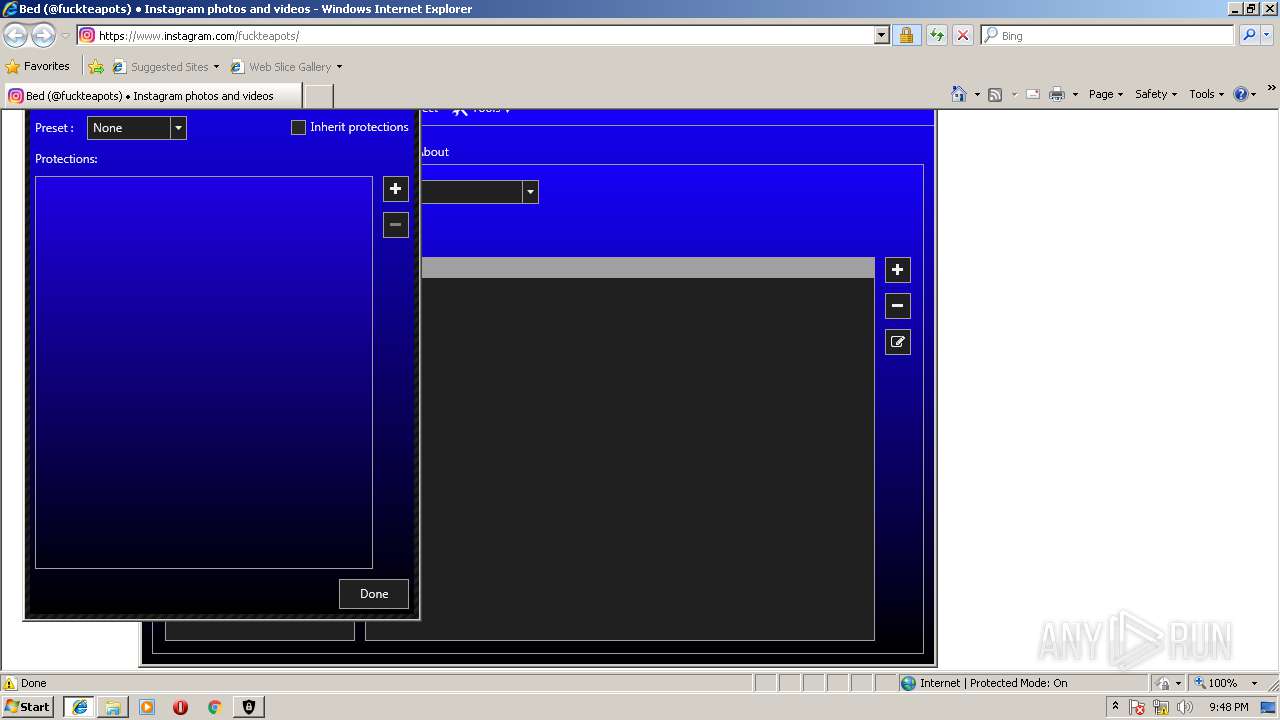Click the edit pencil icon beside the rules list
The height and width of the screenshot is (720, 1280).
pyautogui.click(x=898, y=342)
